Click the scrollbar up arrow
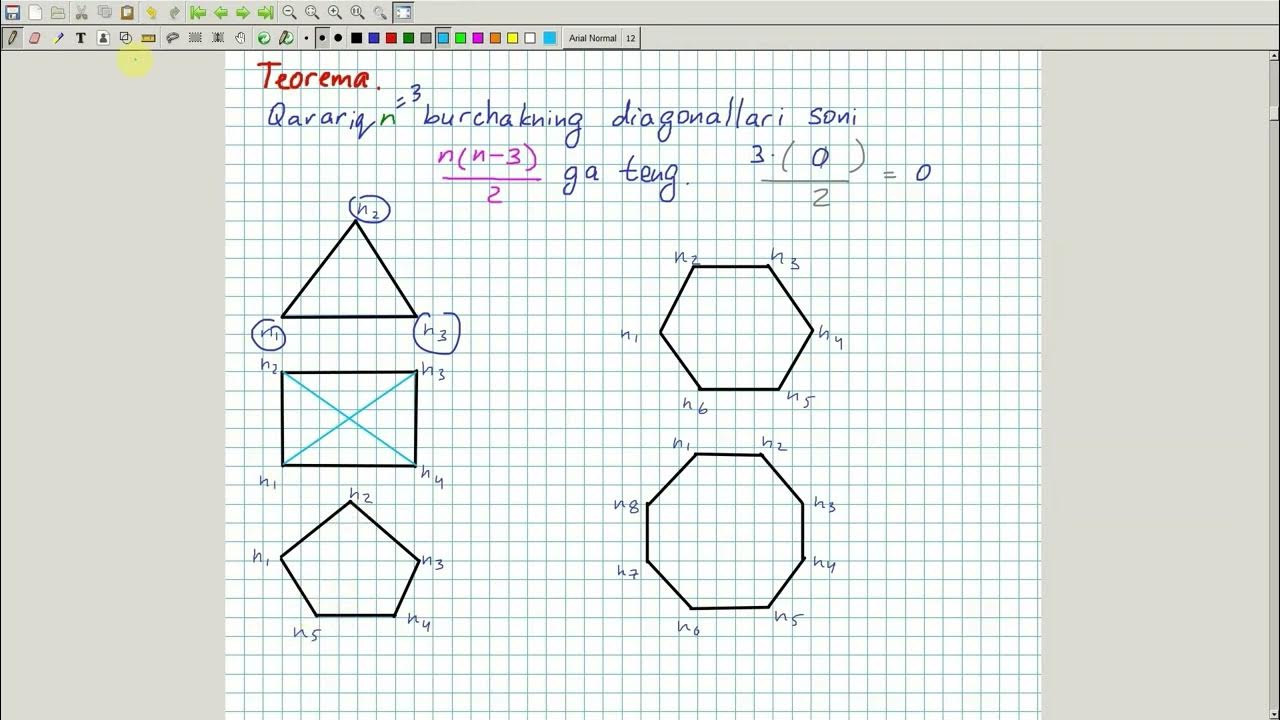 pos(1274,57)
